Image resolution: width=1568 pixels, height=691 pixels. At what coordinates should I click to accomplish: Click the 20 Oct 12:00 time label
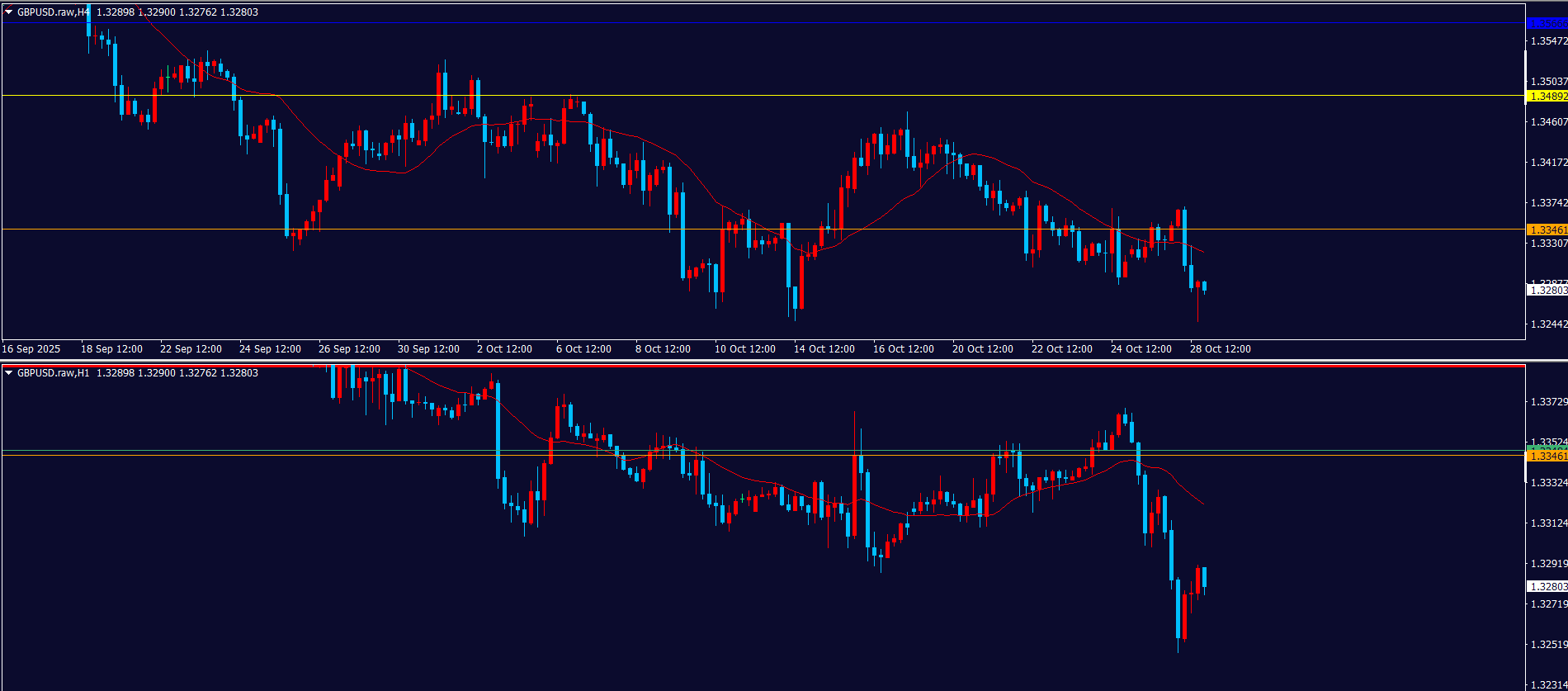click(982, 349)
